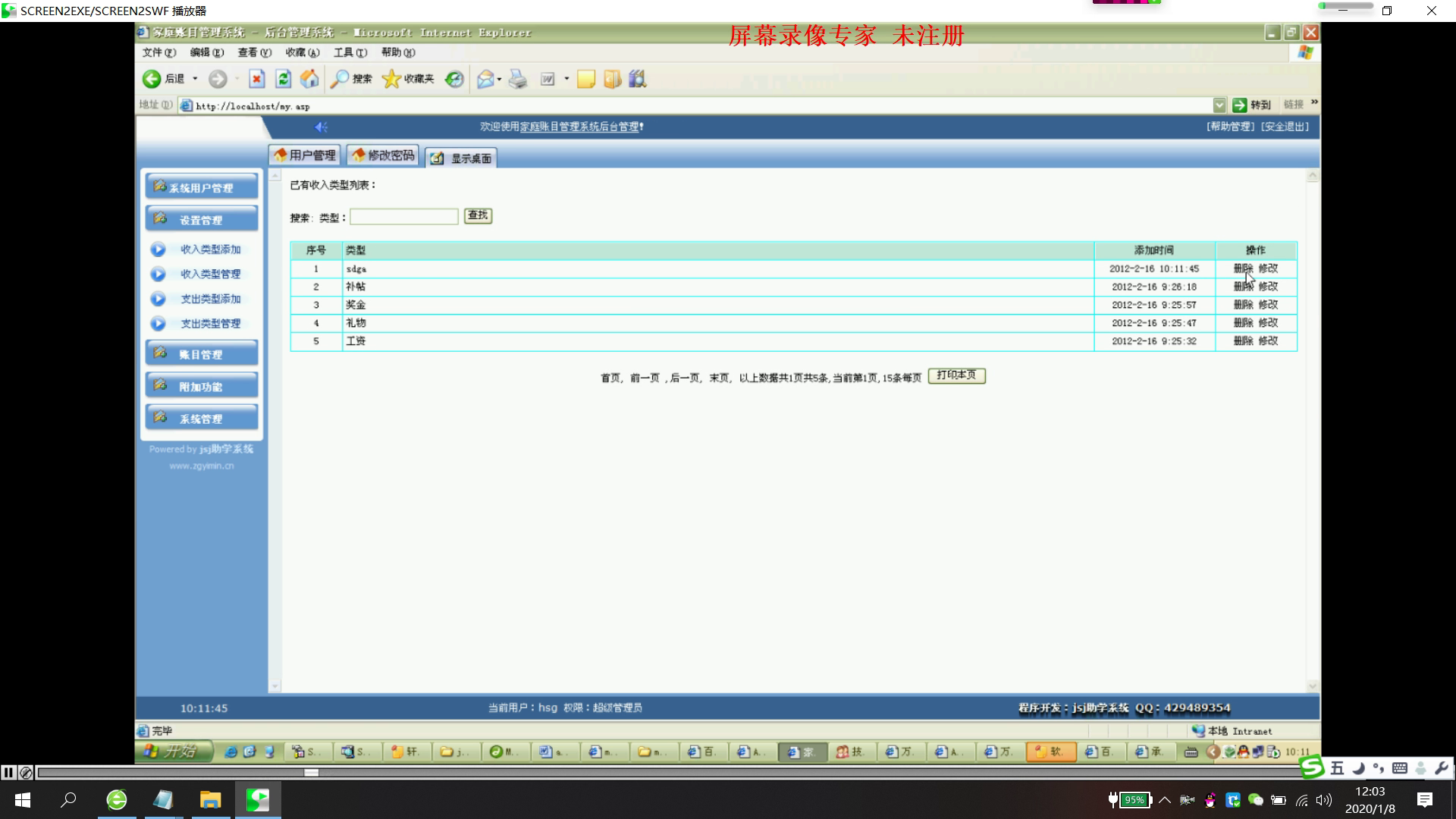Click the arrow icon beside 支出类型管理
Viewport: 1456px width, 819px height.
tap(158, 324)
